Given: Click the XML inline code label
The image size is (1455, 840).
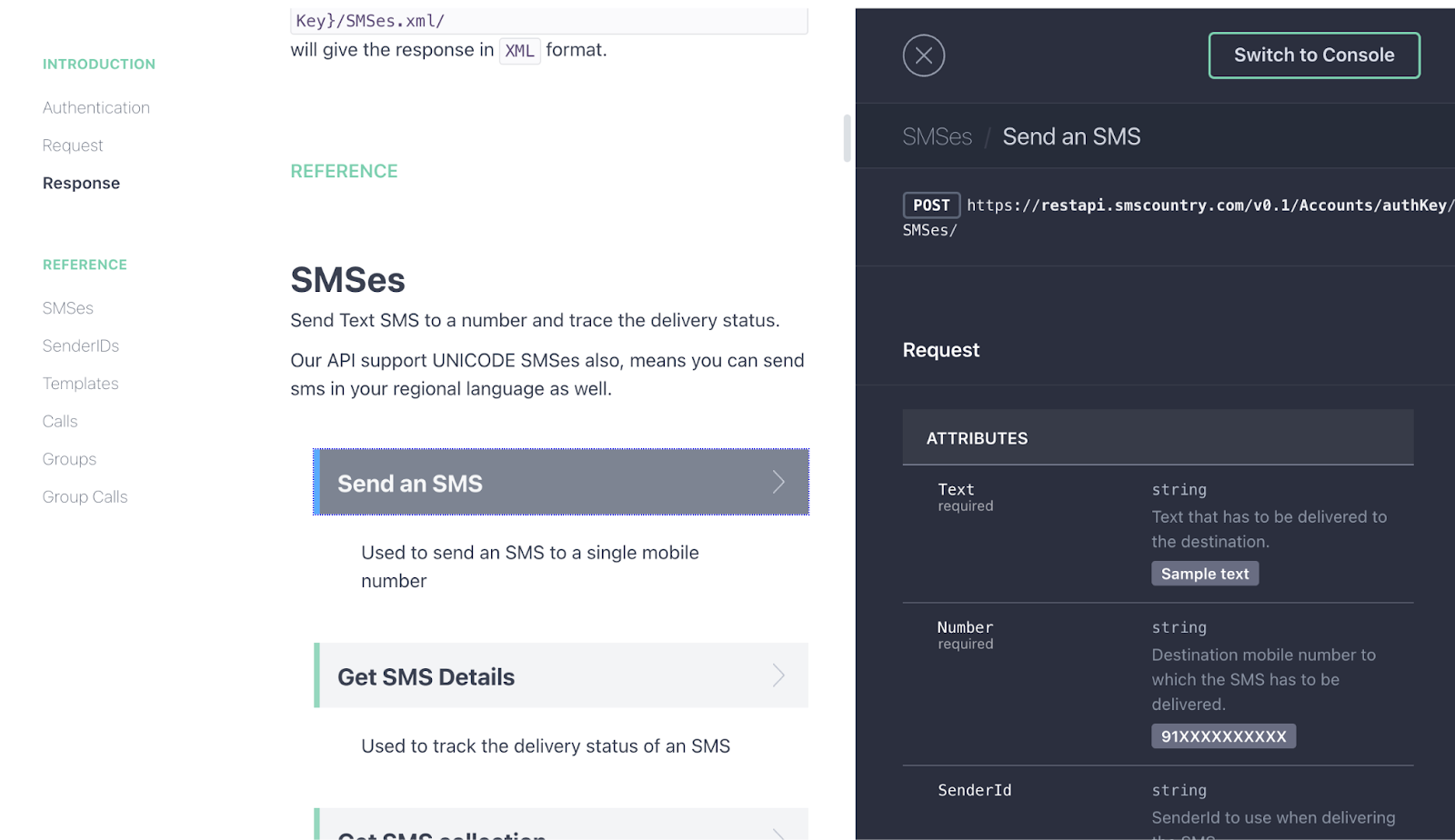Looking at the screenshot, I should tap(520, 51).
